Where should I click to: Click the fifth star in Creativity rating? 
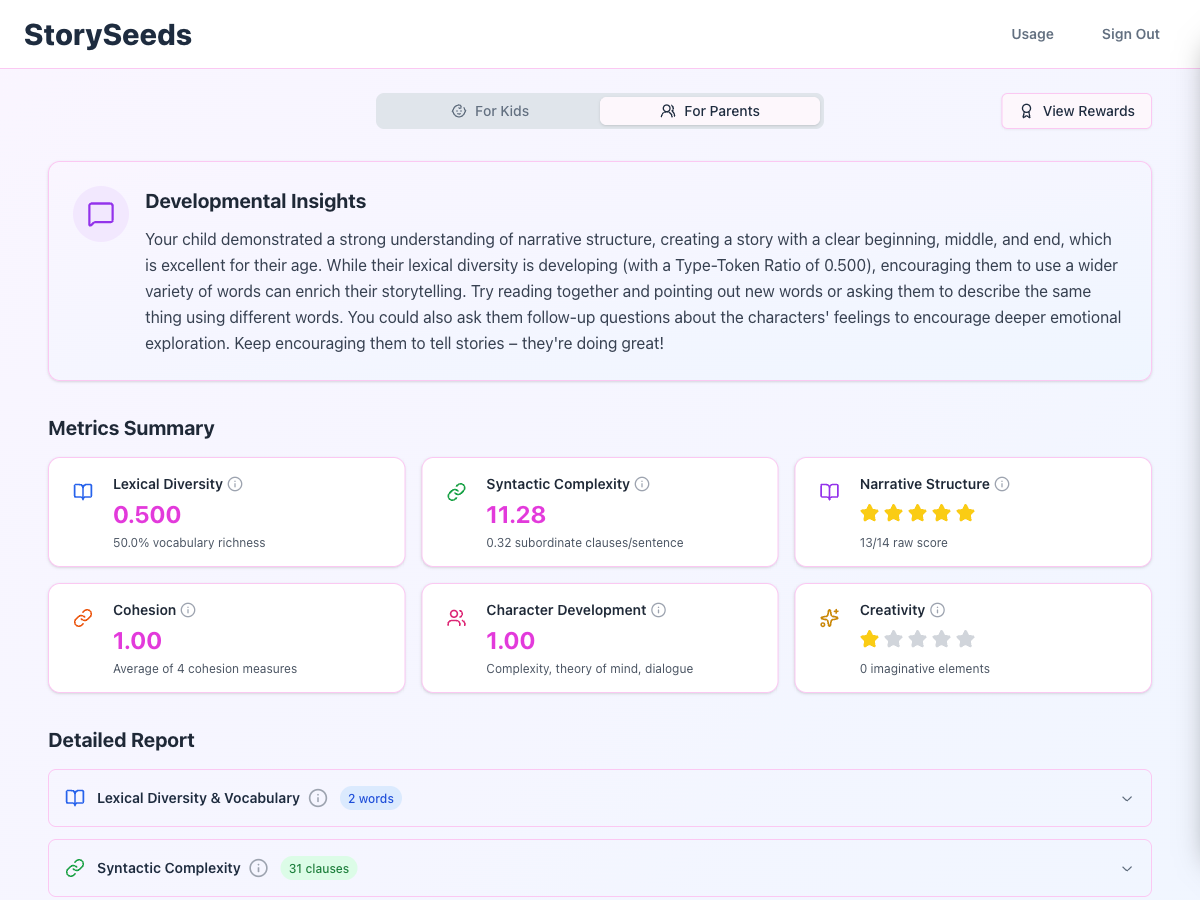[x=964, y=638]
